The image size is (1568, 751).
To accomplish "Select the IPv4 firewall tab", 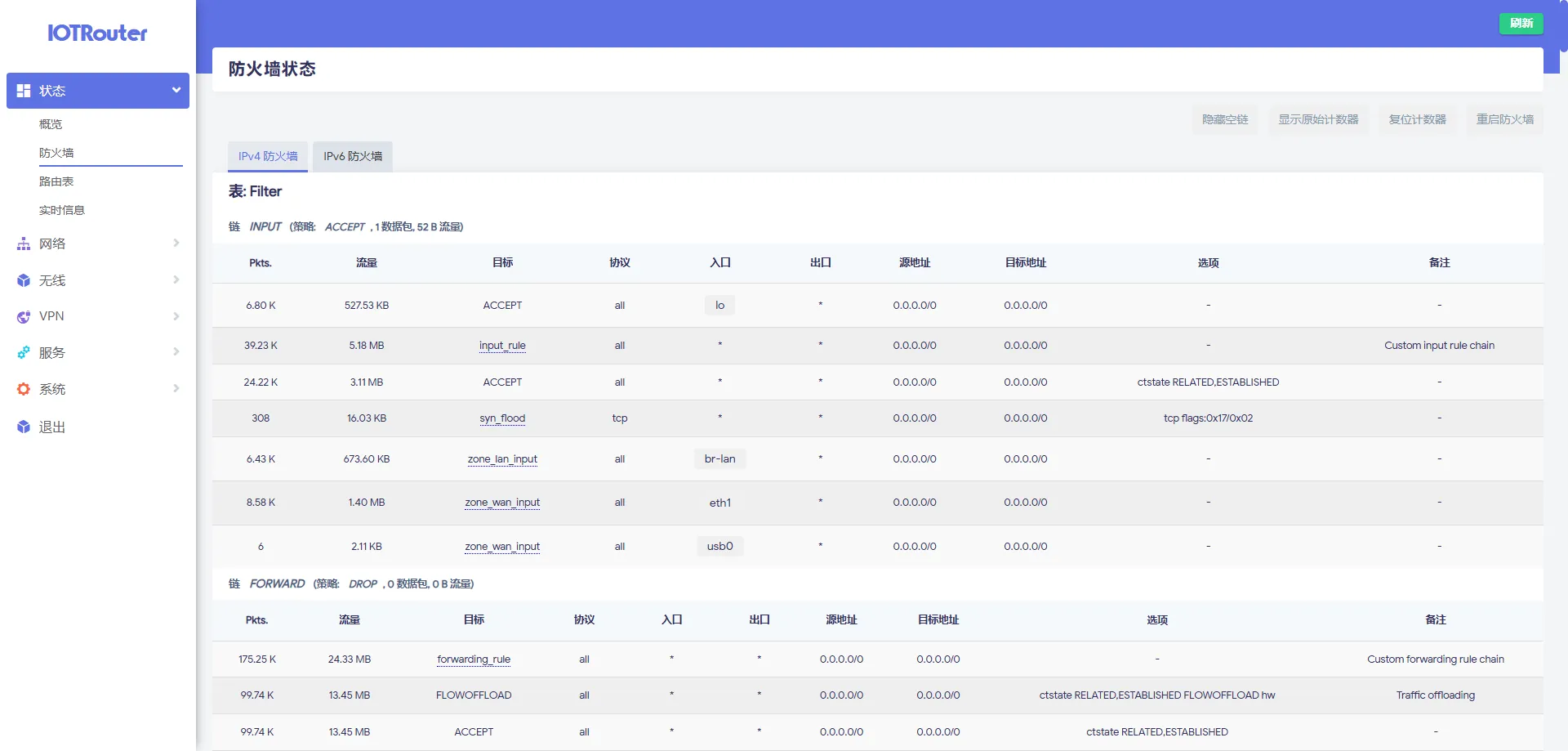I will pyautogui.click(x=268, y=156).
